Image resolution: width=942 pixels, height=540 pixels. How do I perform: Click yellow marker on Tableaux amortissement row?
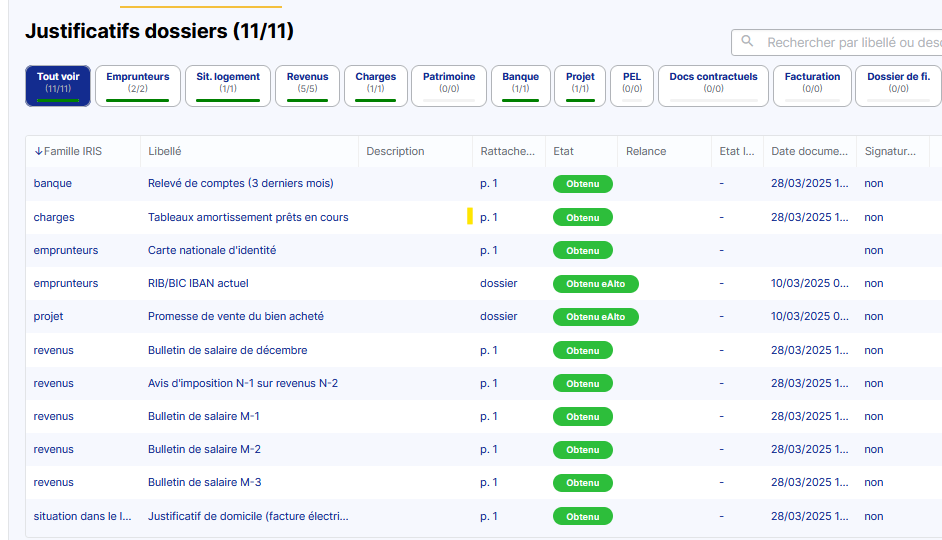click(x=470, y=216)
